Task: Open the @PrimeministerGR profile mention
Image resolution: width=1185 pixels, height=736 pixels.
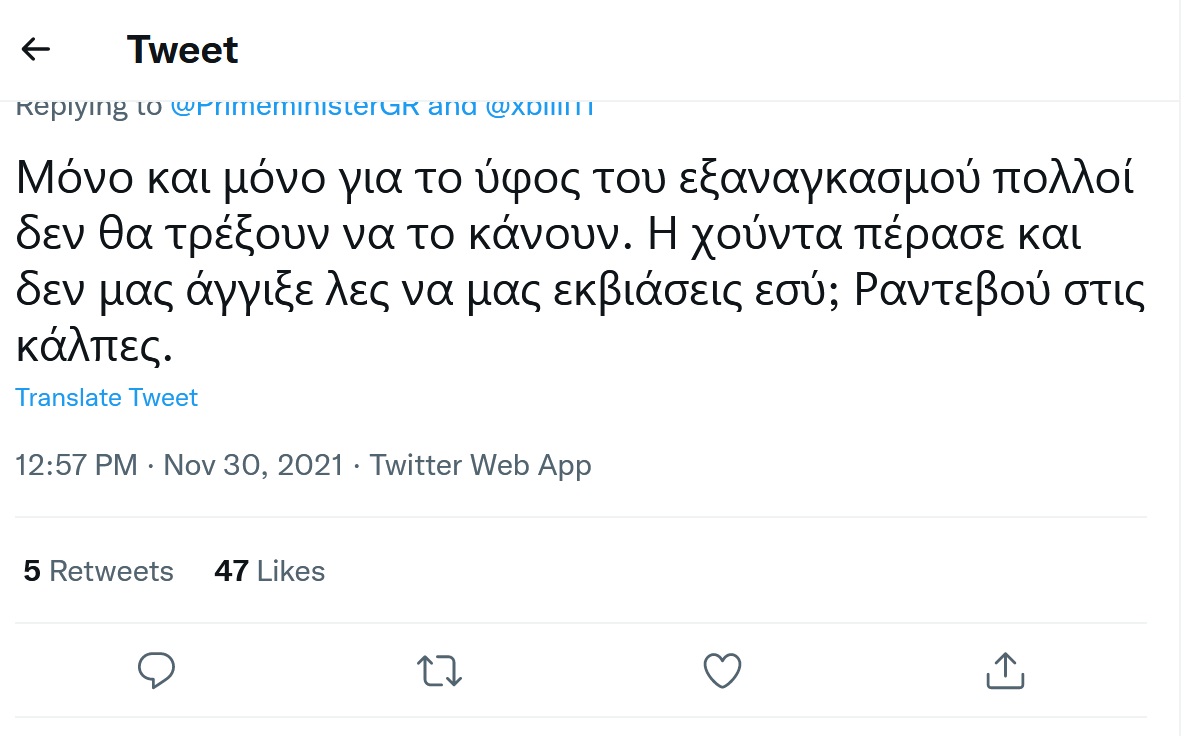Action: 295,108
